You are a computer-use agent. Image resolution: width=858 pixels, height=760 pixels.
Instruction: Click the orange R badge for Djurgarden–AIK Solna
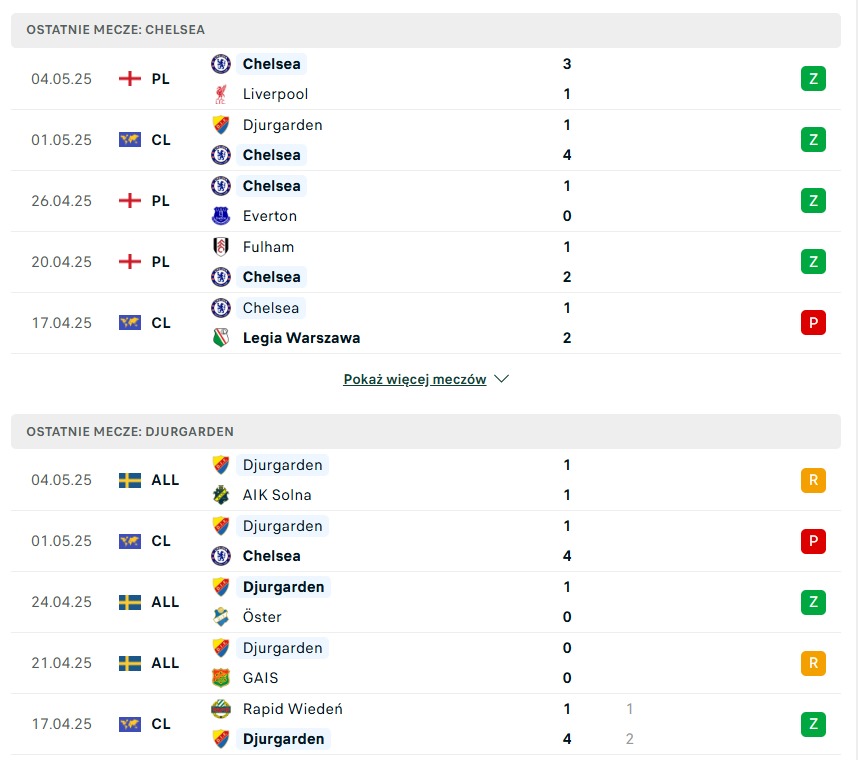pyautogui.click(x=813, y=480)
